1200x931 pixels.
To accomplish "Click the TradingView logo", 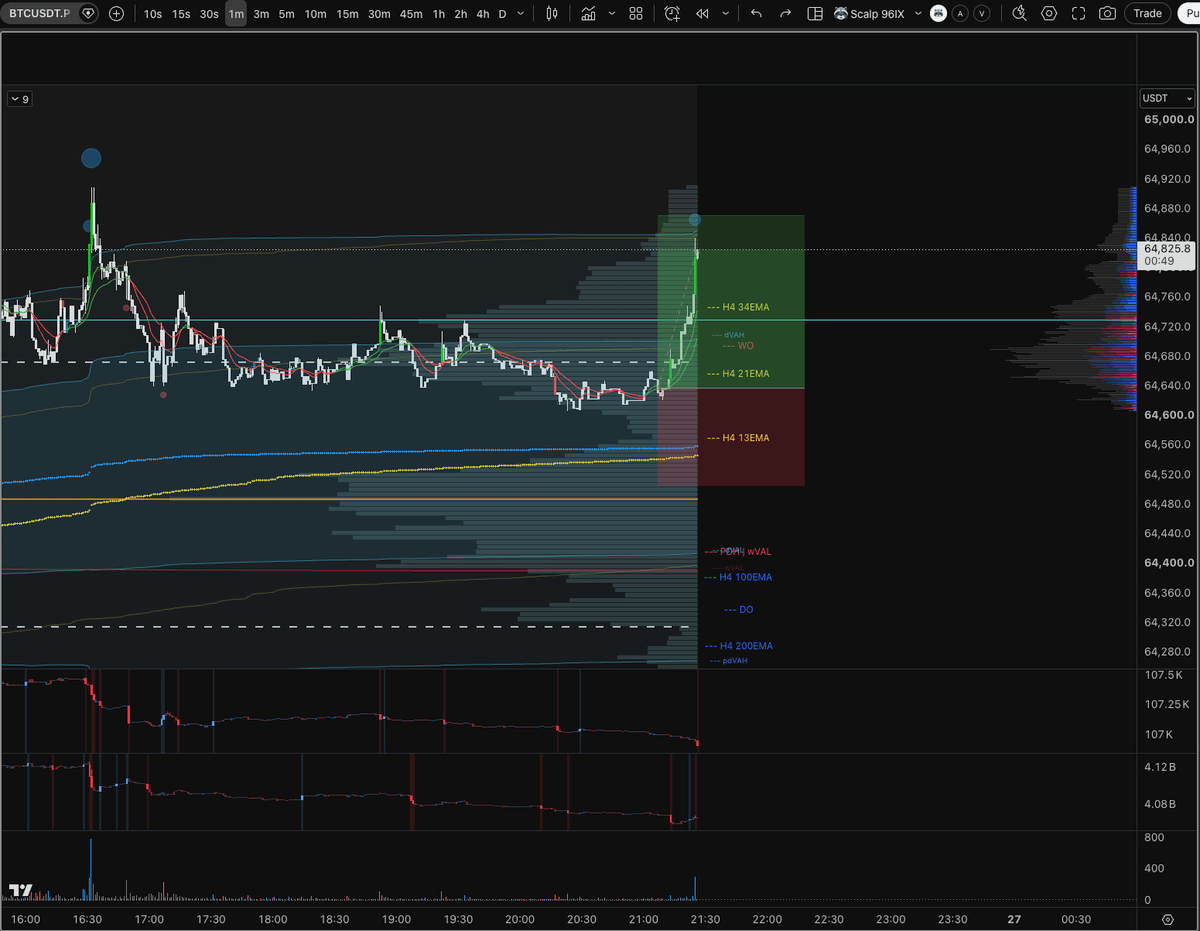I will click(x=20, y=890).
